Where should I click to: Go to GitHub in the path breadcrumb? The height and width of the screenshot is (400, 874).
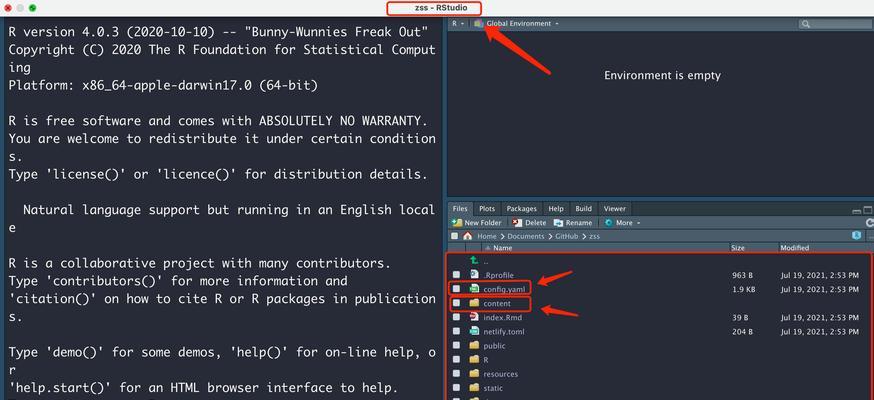pos(566,236)
